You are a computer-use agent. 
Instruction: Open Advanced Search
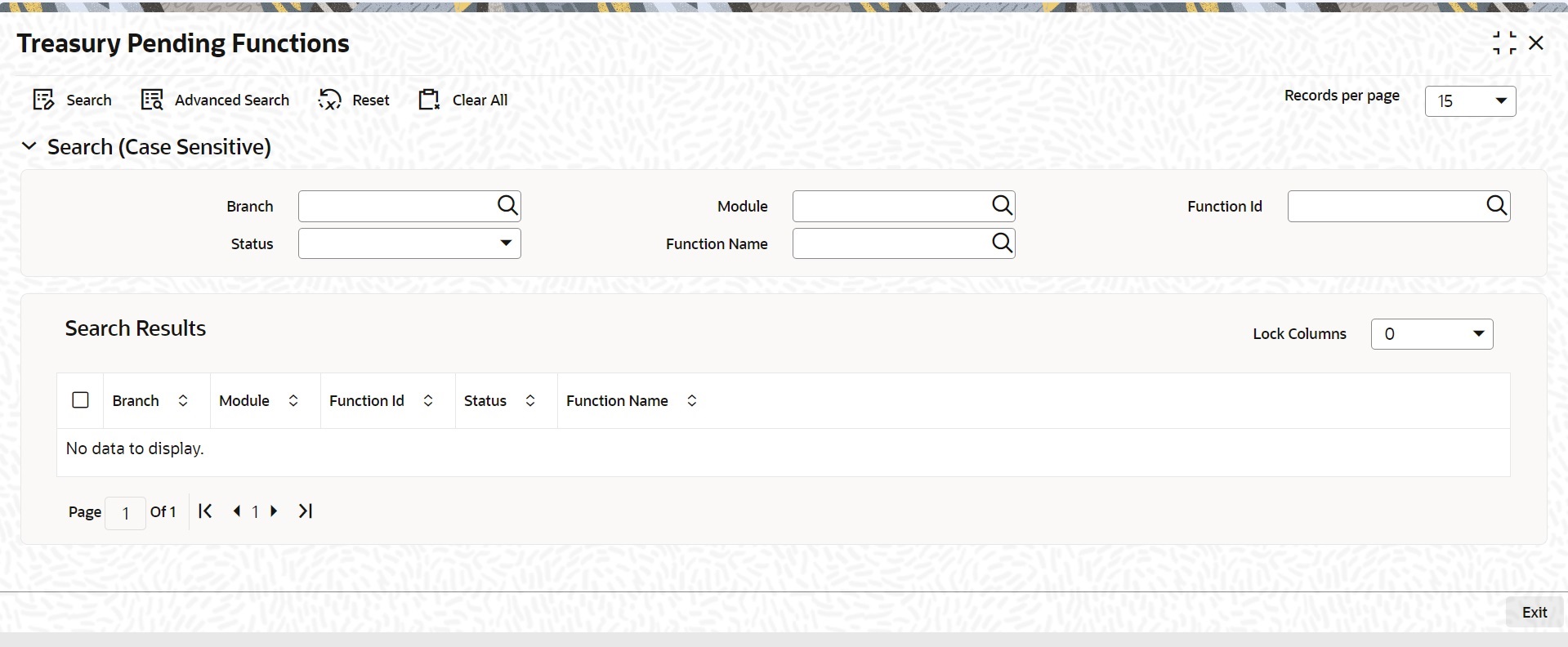tap(215, 100)
